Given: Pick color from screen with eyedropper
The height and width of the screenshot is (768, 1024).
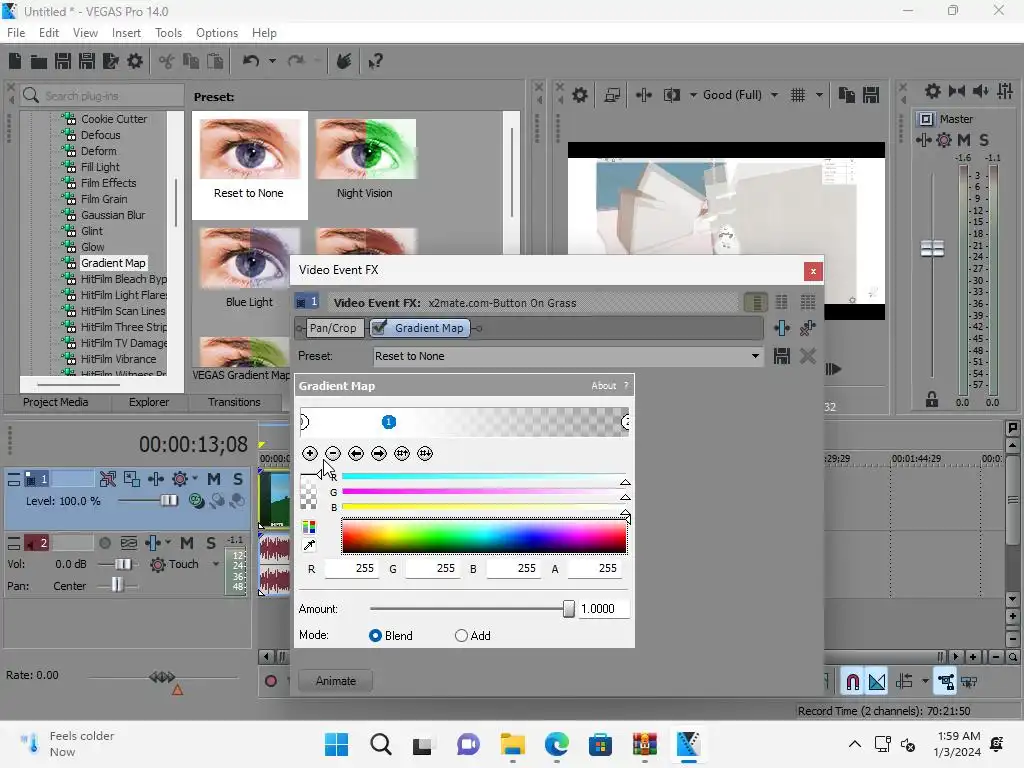Looking at the screenshot, I should click(309, 545).
